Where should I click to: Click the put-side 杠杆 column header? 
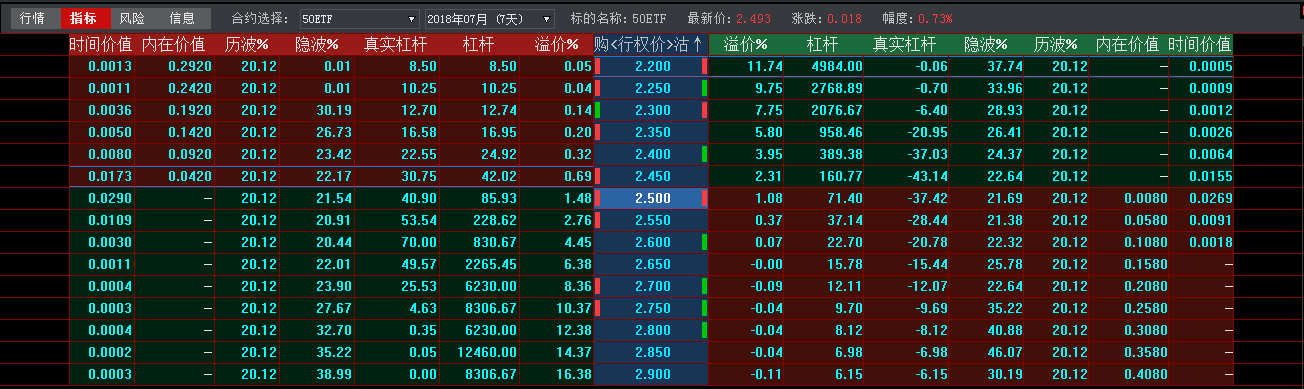(822, 45)
